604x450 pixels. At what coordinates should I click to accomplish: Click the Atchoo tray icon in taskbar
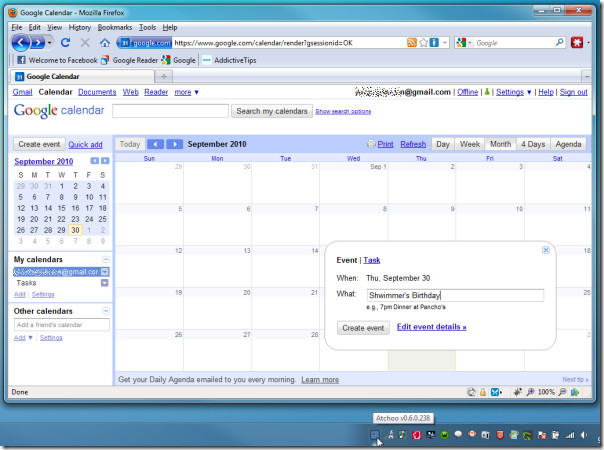tap(374, 435)
